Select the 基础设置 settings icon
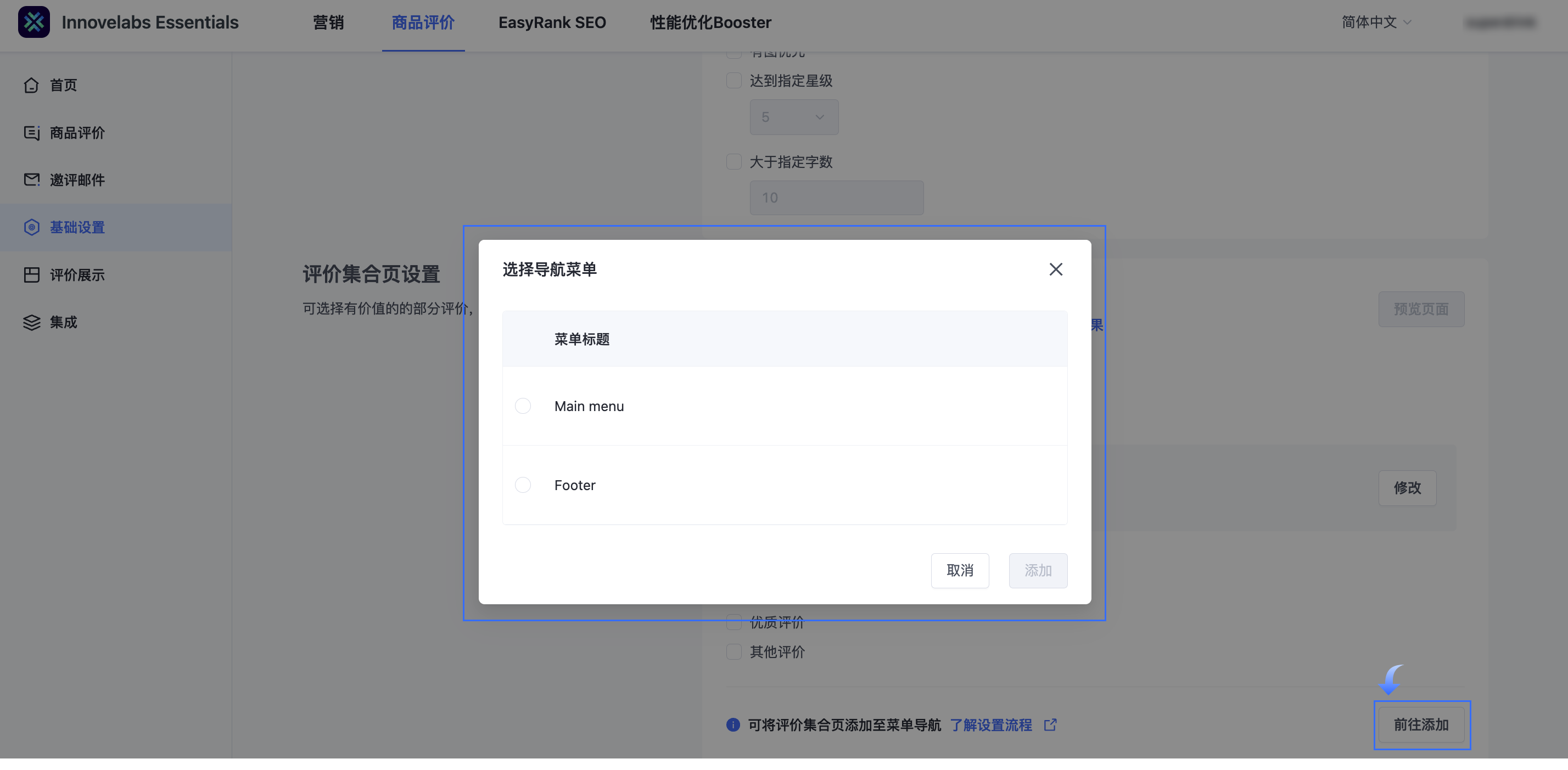Viewport: 1568px width, 770px height. pyautogui.click(x=32, y=227)
